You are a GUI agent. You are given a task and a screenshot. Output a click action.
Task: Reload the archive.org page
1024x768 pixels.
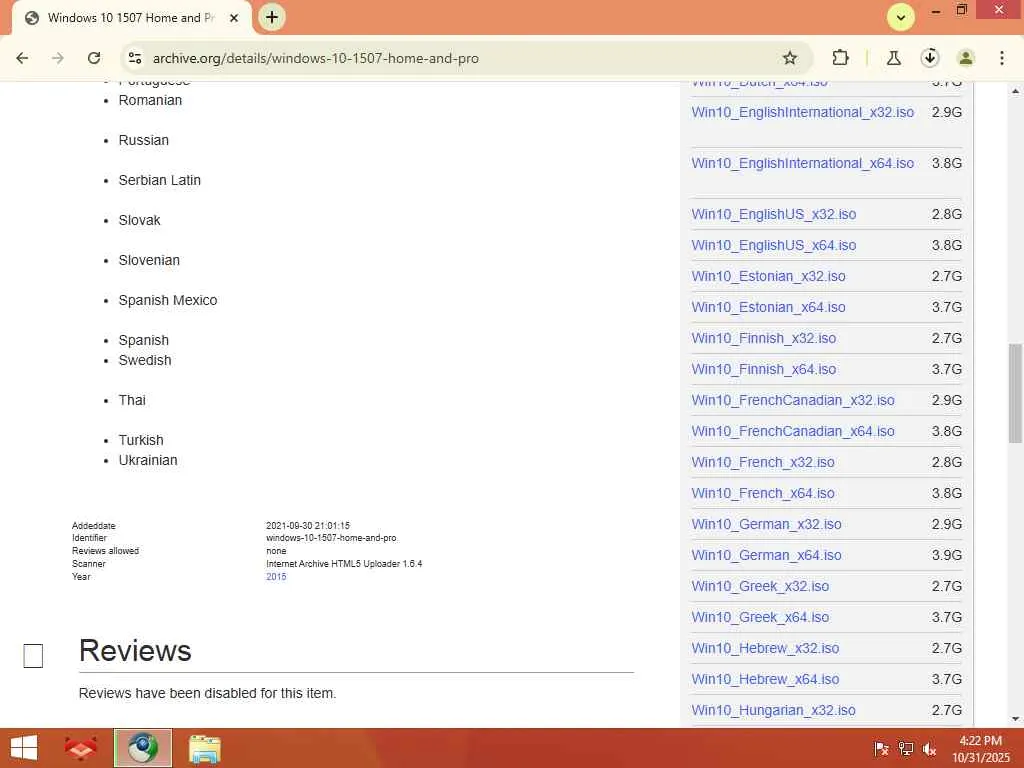[x=94, y=58]
